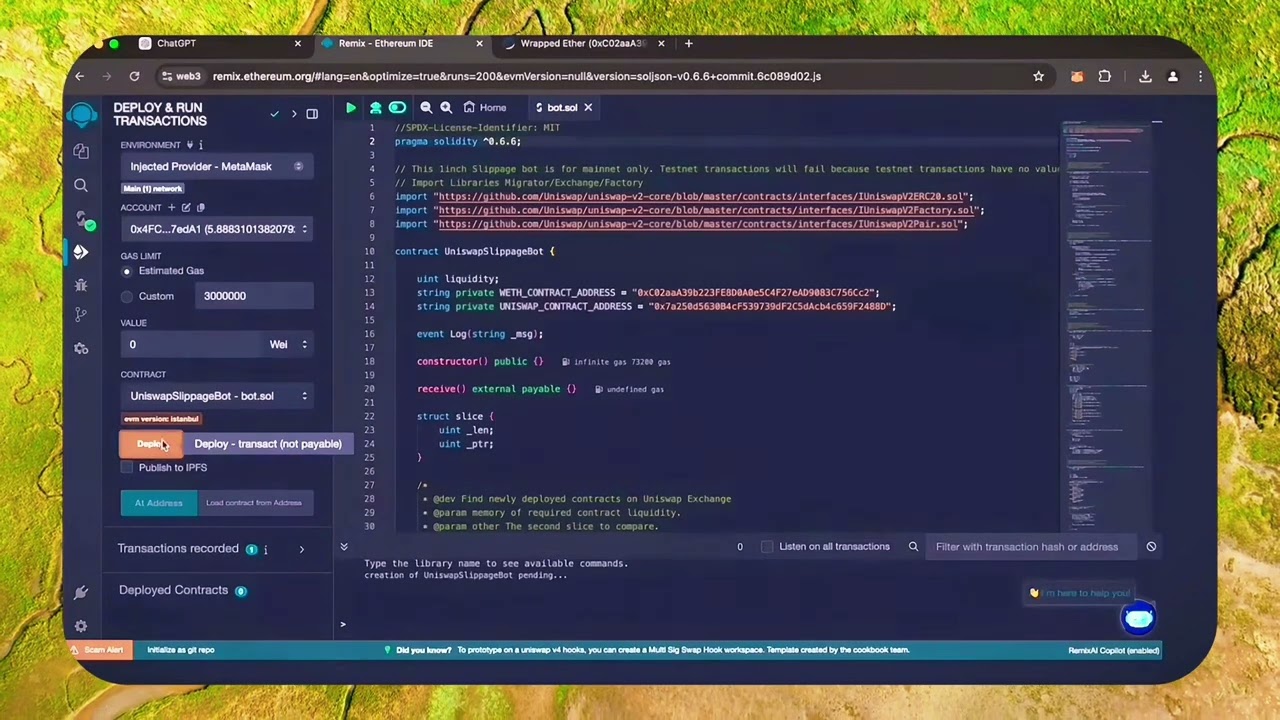
Task: Clear the terminal with the circle-slash icon
Action: click(x=1151, y=546)
